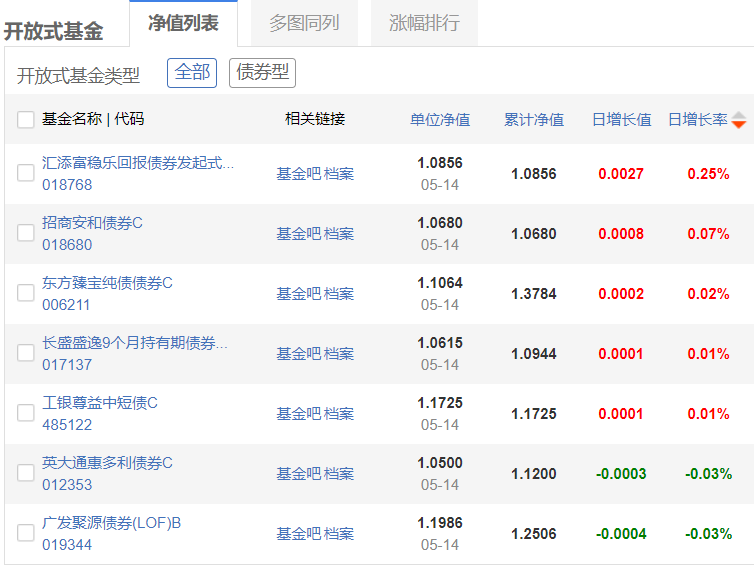This screenshot has height=567, width=754.
Task: Open fund 英大通惠多利债券C
Action: pos(107,463)
